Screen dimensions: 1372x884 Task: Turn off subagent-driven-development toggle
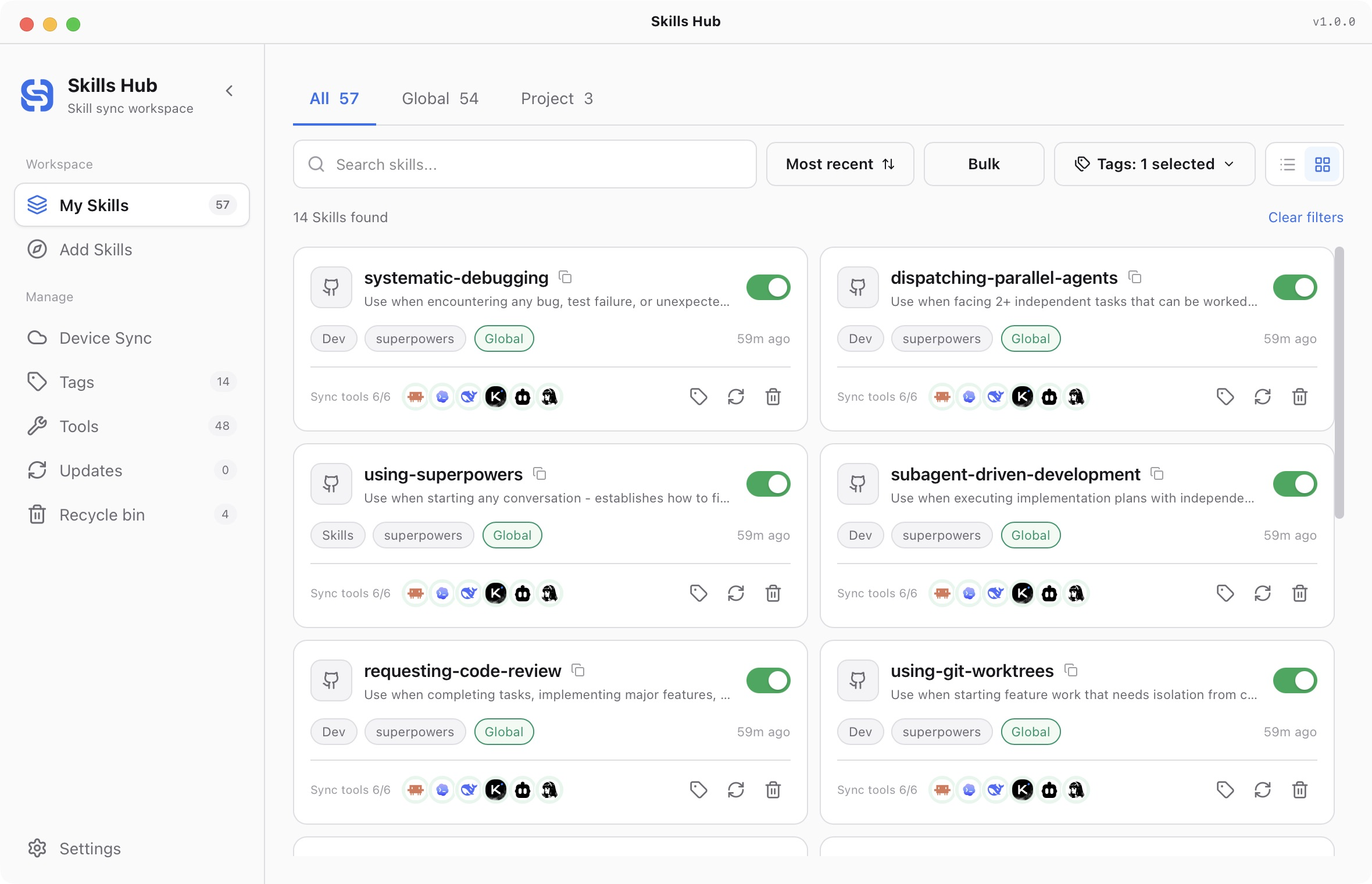pyautogui.click(x=1295, y=484)
